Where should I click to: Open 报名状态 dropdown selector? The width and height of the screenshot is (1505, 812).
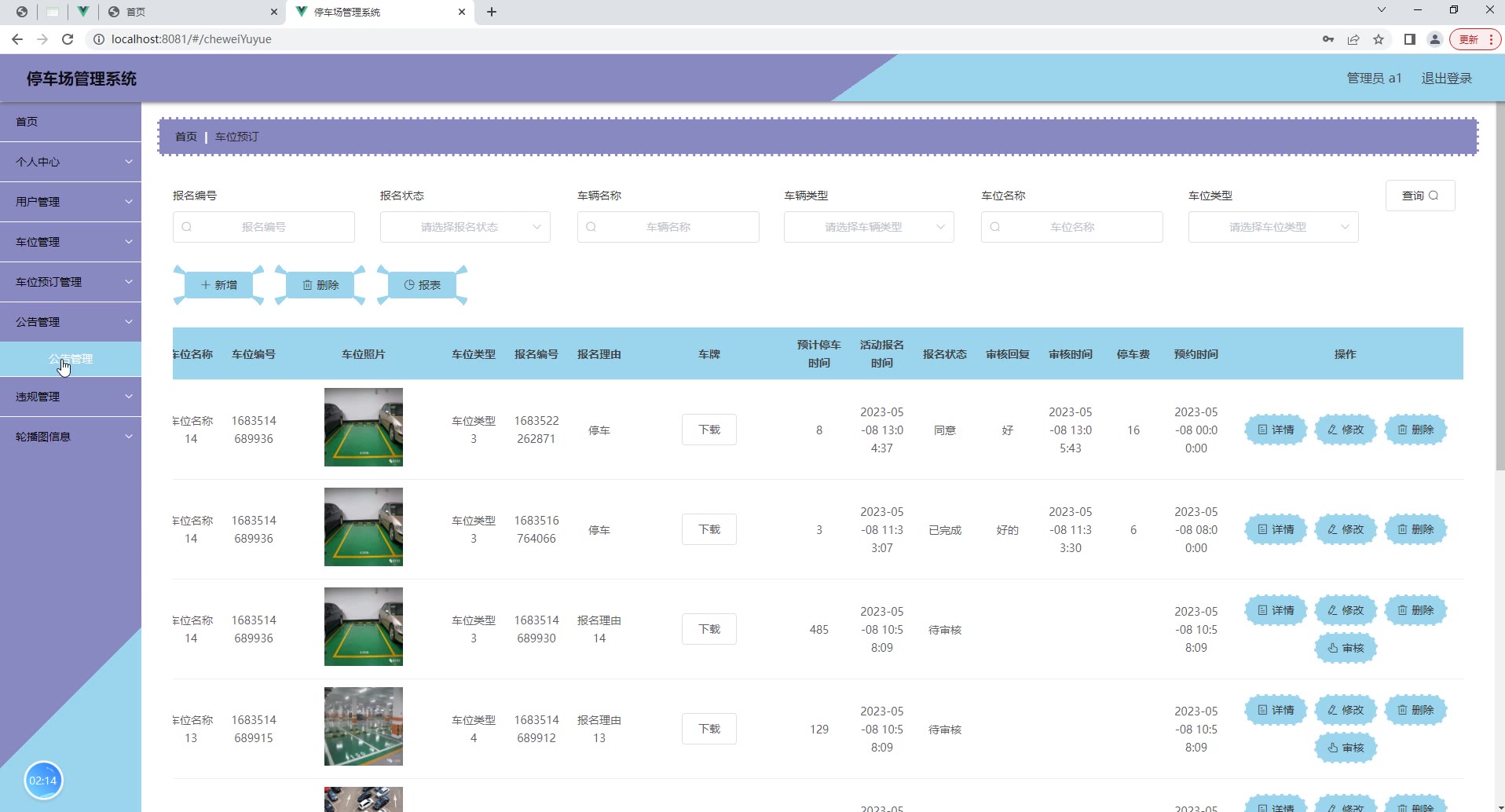(x=465, y=227)
